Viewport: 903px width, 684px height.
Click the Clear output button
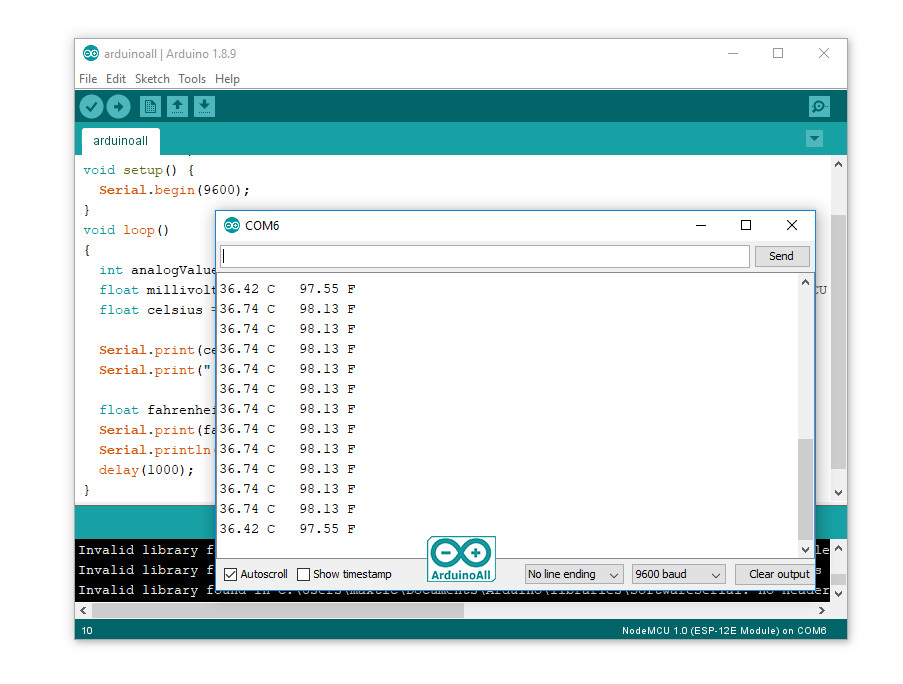(775, 574)
